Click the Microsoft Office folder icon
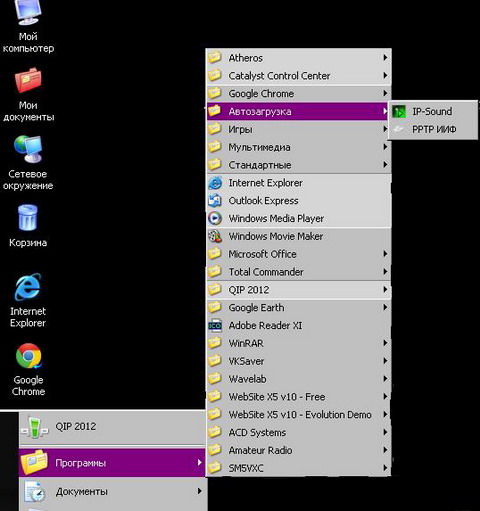The width and height of the screenshot is (480, 511). tap(215, 254)
